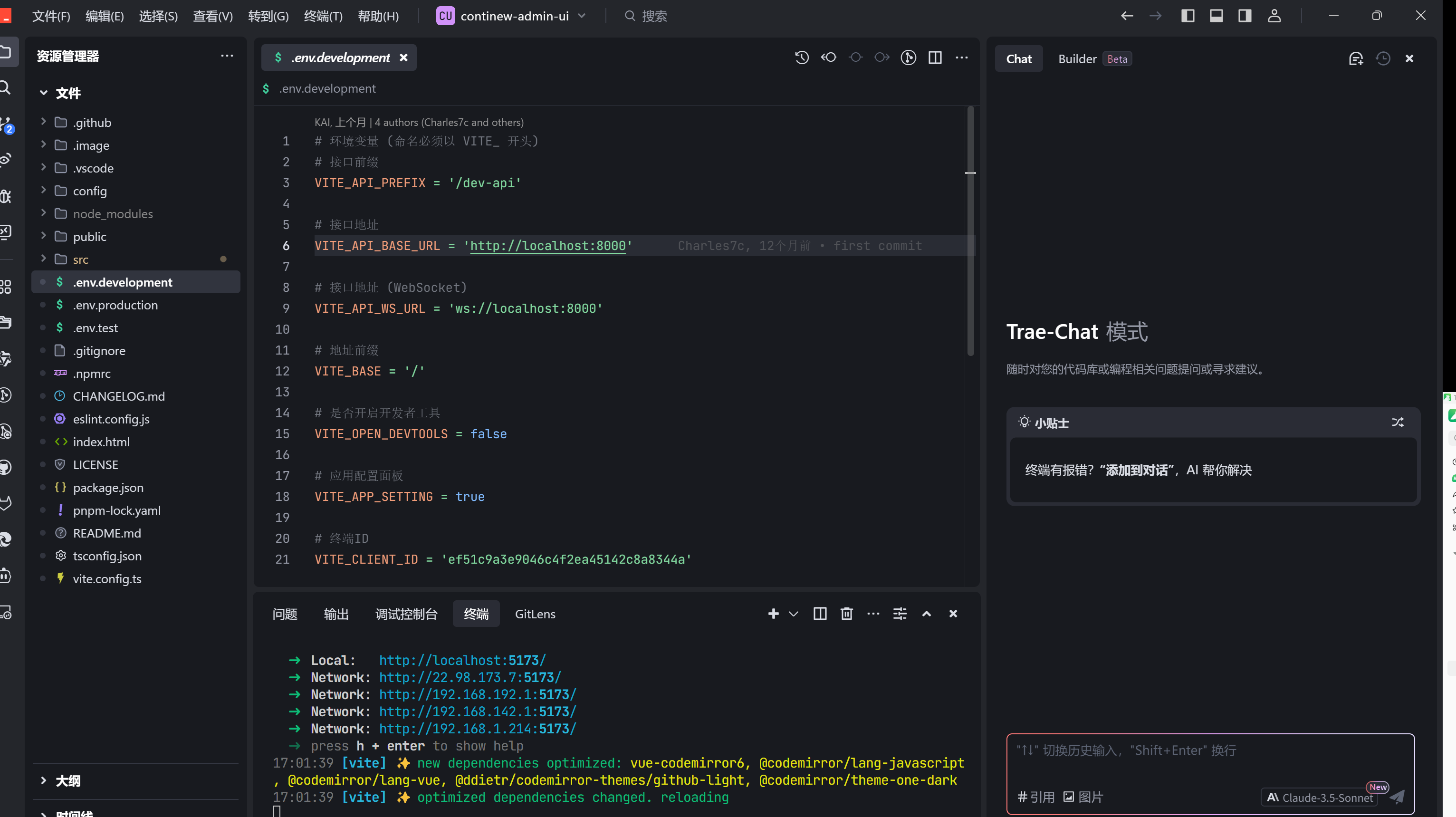The height and width of the screenshot is (817, 1456).
Task: Toggle the primary sidebar layout
Action: (1188, 16)
